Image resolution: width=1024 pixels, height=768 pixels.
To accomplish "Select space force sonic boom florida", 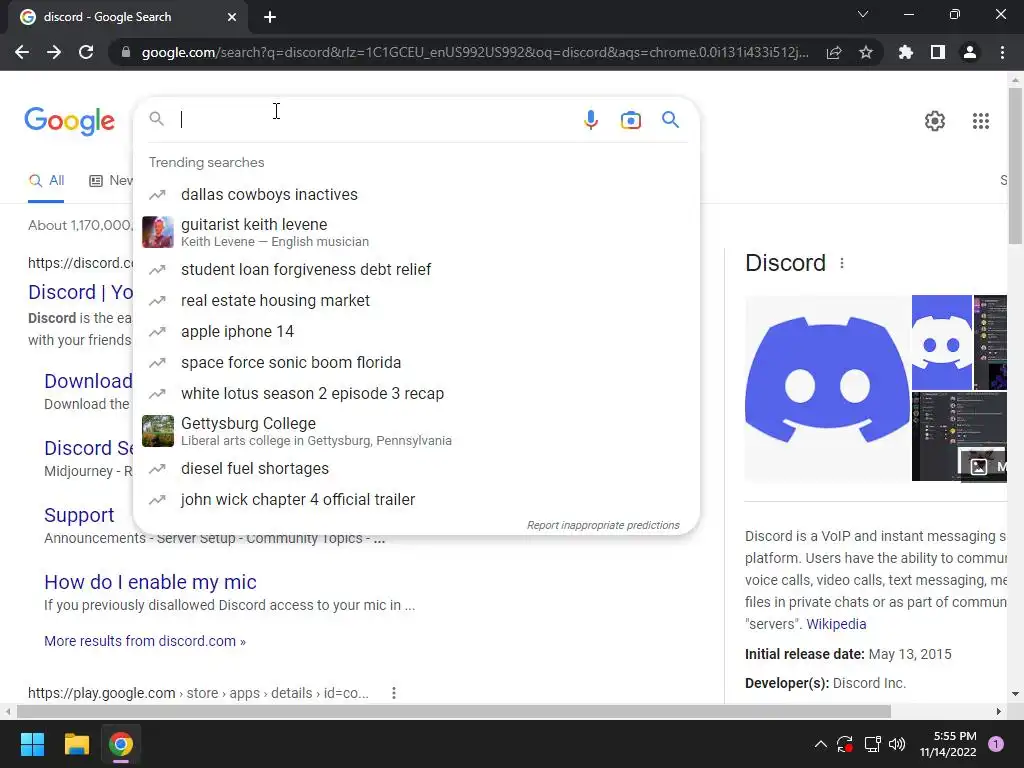I will pyautogui.click(x=416, y=362).
